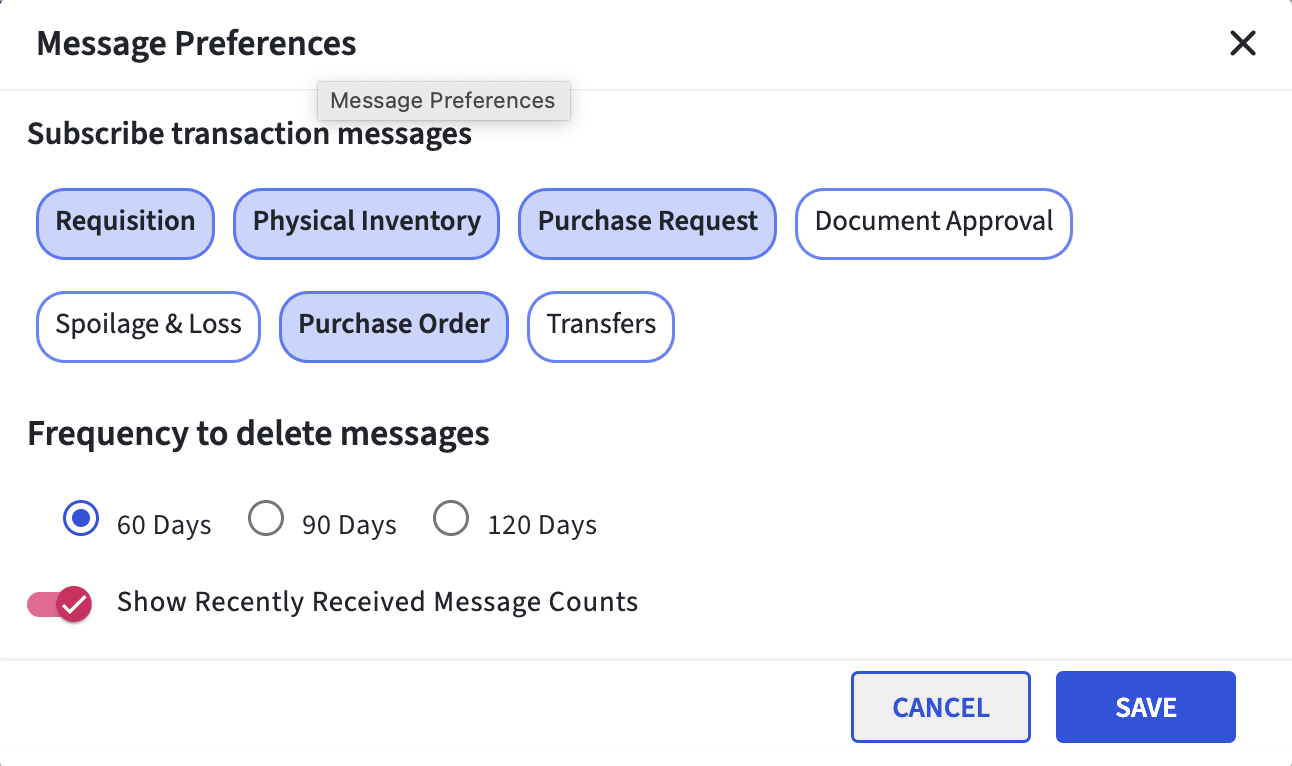Turn off Purchase Order messages
The height and width of the screenshot is (766, 1292).
[x=393, y=326]
